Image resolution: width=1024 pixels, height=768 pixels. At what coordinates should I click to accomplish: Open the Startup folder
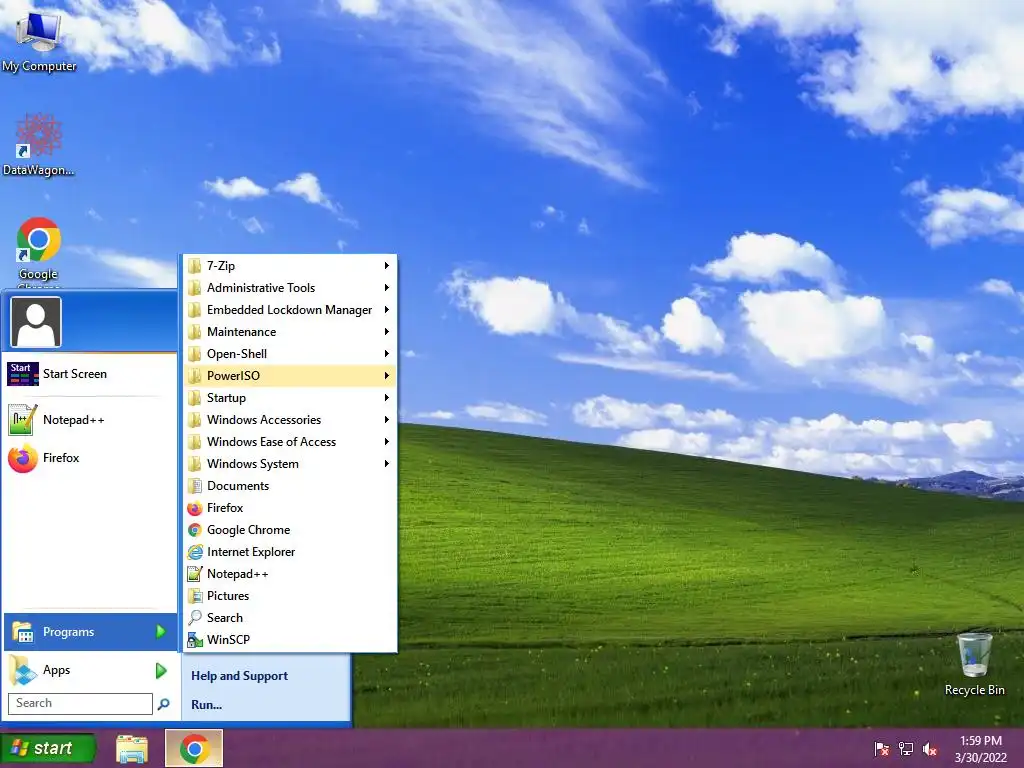point(289,398)
